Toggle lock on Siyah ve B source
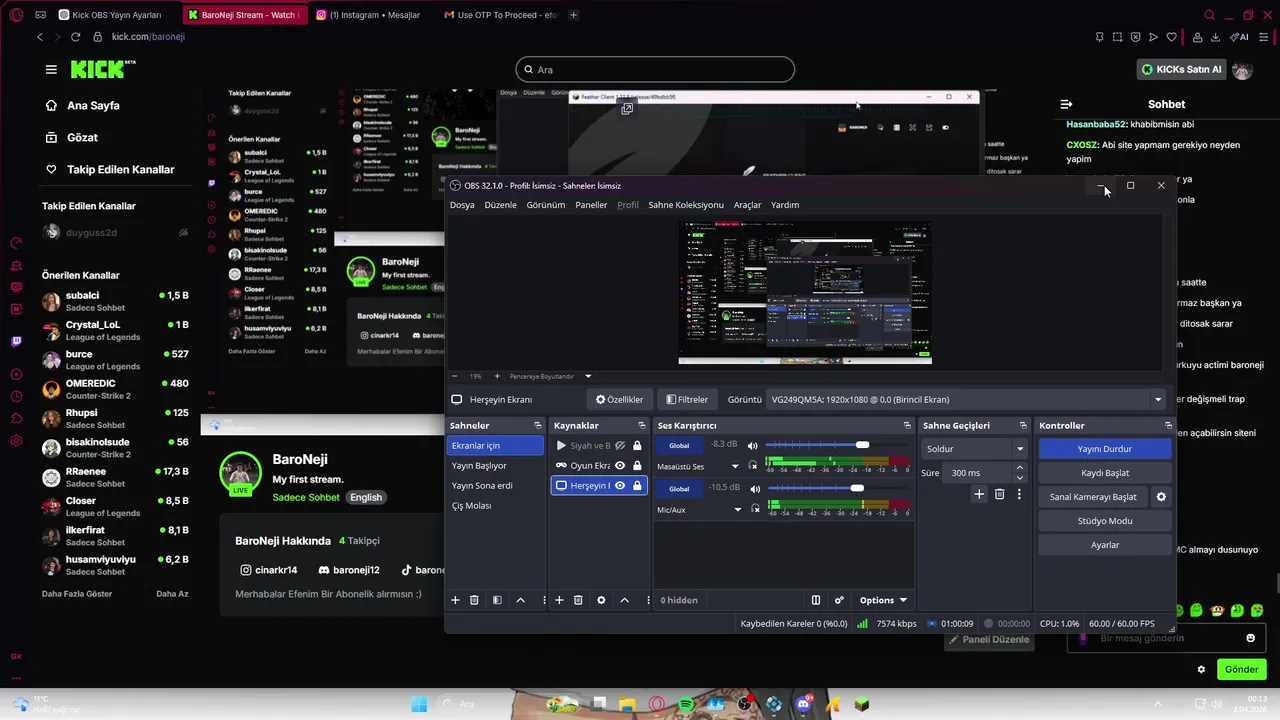 click(x=637, y=446)
